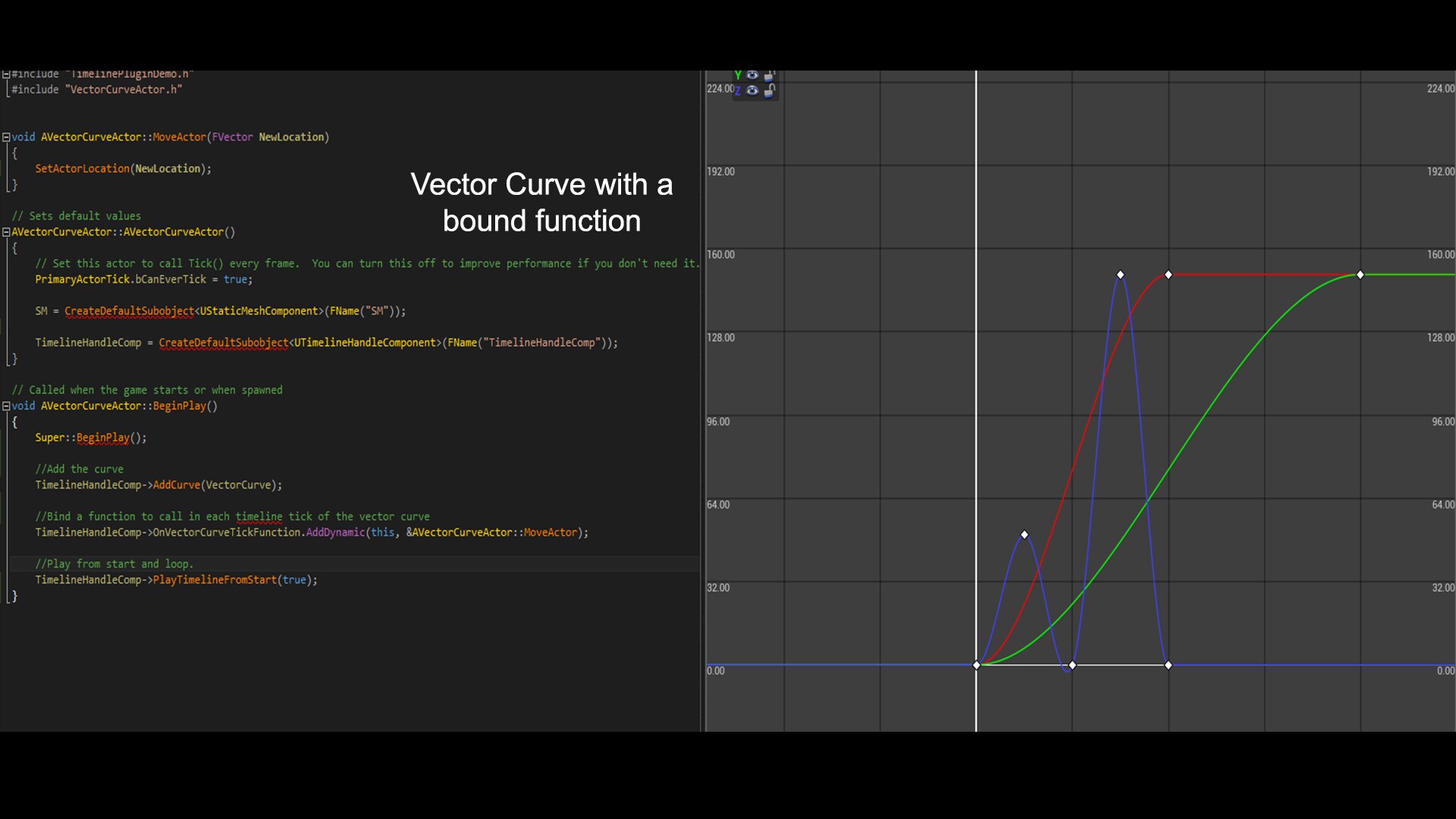The width and height of the screenshot is (1456, 819).
Task: Click the Z track unlock padlock icon
Action: 769,90
